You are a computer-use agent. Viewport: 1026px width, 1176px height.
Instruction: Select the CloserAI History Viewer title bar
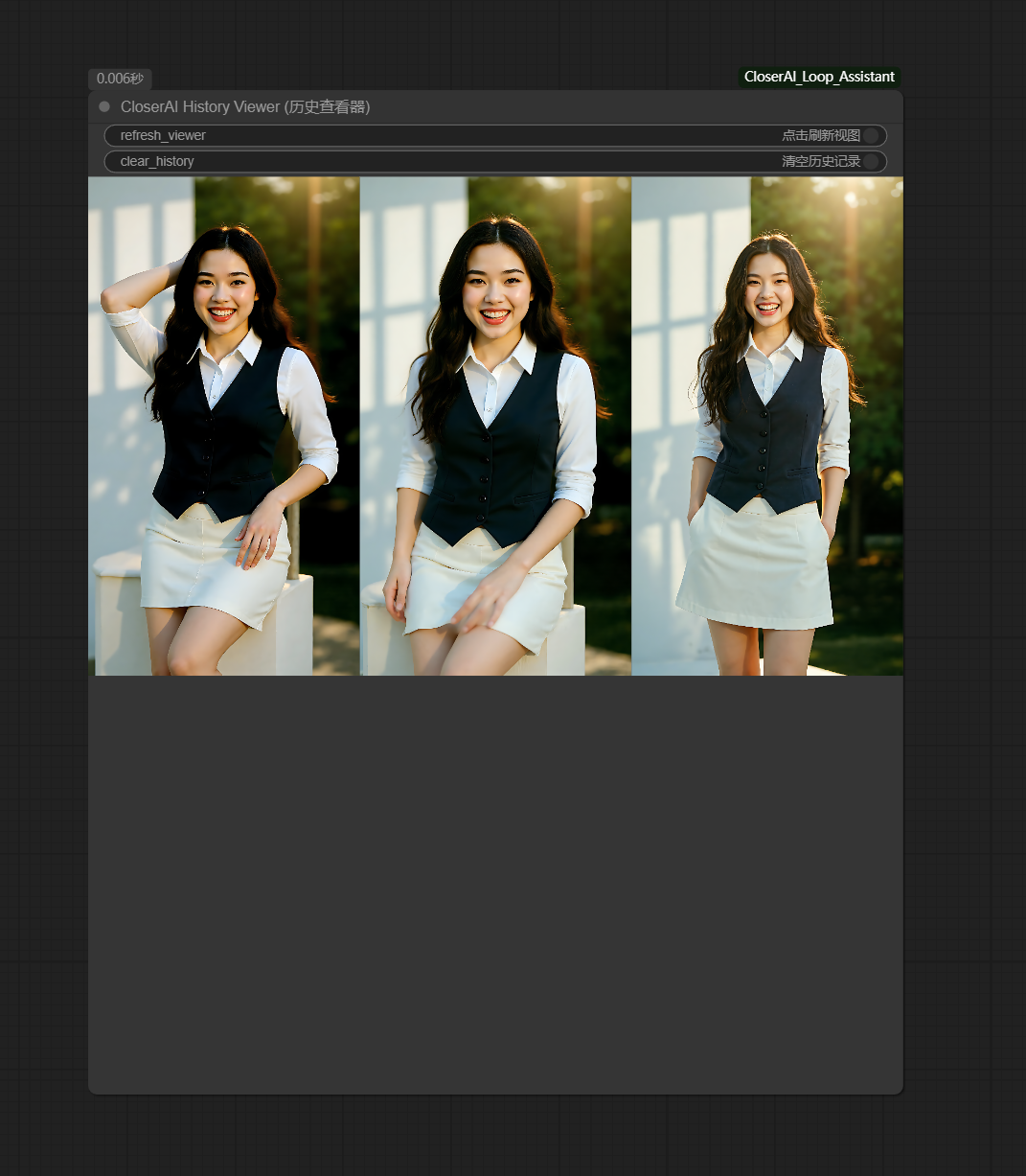tap(495, 106)
